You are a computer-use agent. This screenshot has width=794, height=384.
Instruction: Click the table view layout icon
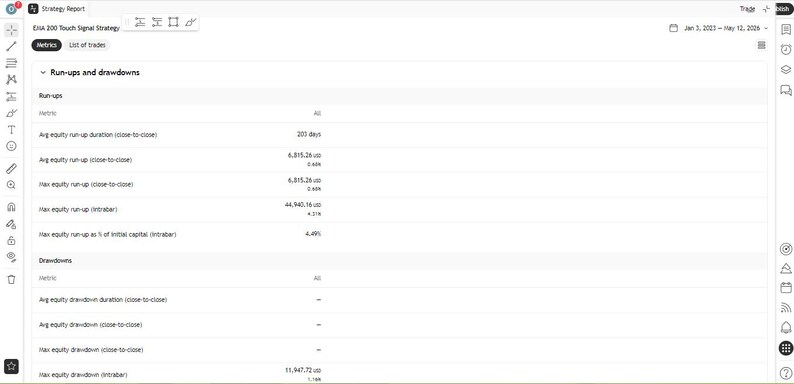[761, 46]
